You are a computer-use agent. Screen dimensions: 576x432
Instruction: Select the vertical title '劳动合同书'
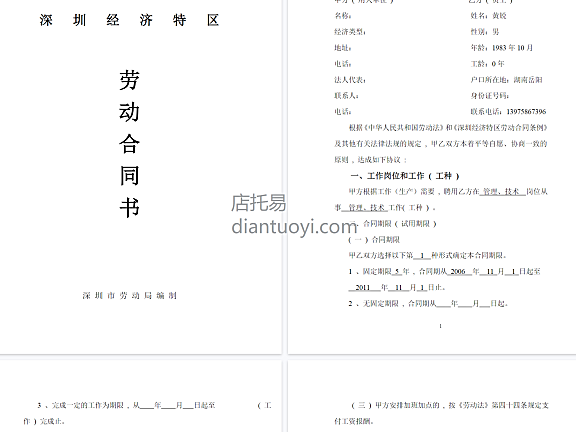click(129, 144)
